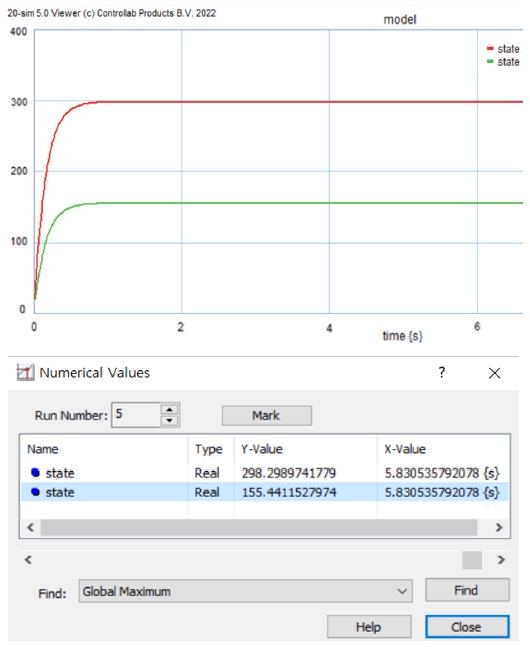
Task: Increase Run Number with up arrow
Action: click(170, 409)
